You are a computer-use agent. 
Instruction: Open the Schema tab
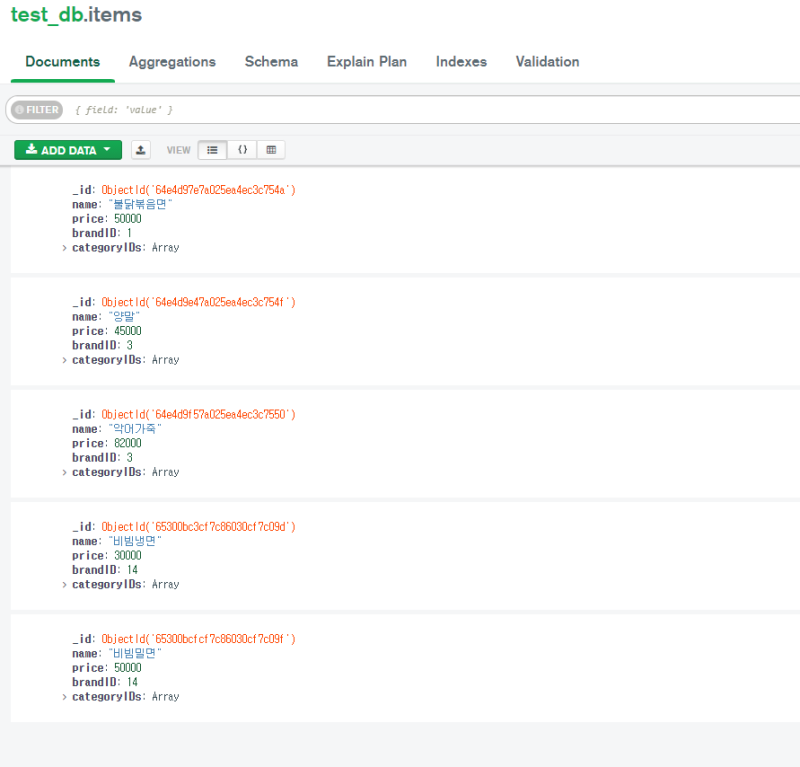[x=271, y=62]
